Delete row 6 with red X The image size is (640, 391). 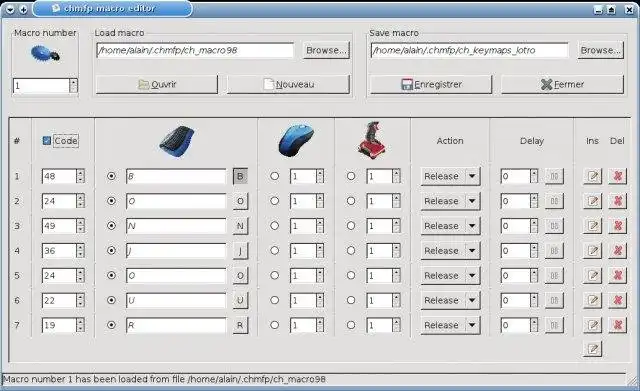click(618, 300)
